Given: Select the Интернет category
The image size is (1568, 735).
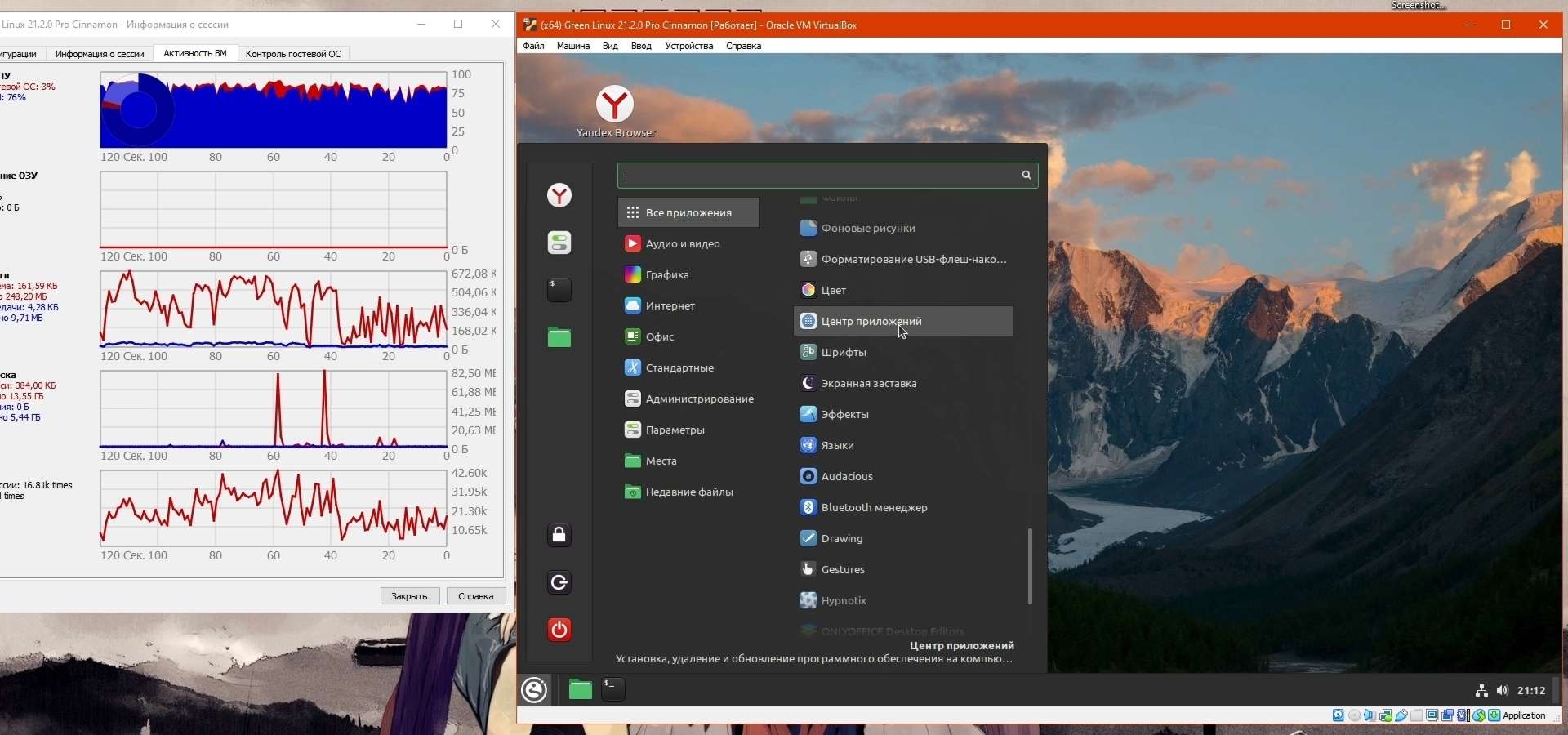Looking at the screenshot, I should tap(688, 305).
